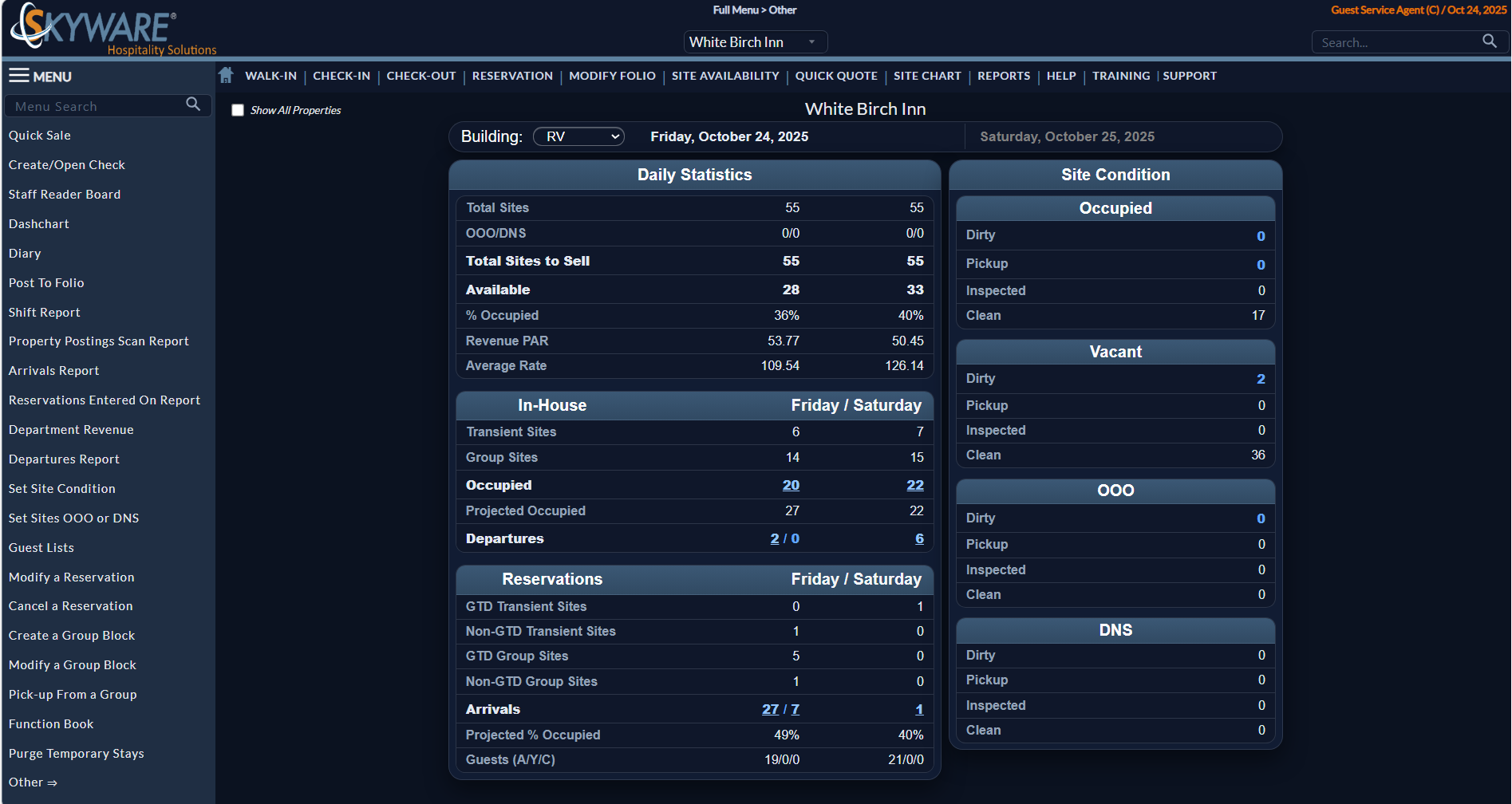Click the Home icon in navigation bar
Viewport: 1512px width, 804px height.
tap(226, 76)
